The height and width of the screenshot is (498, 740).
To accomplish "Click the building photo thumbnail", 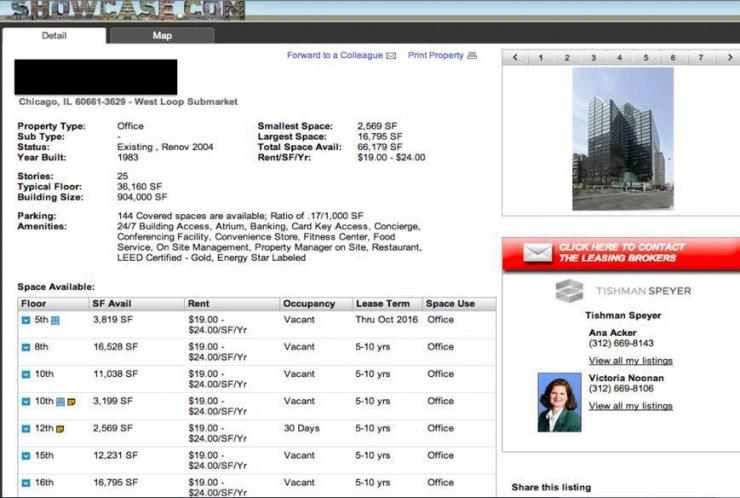I will (622, 139).
